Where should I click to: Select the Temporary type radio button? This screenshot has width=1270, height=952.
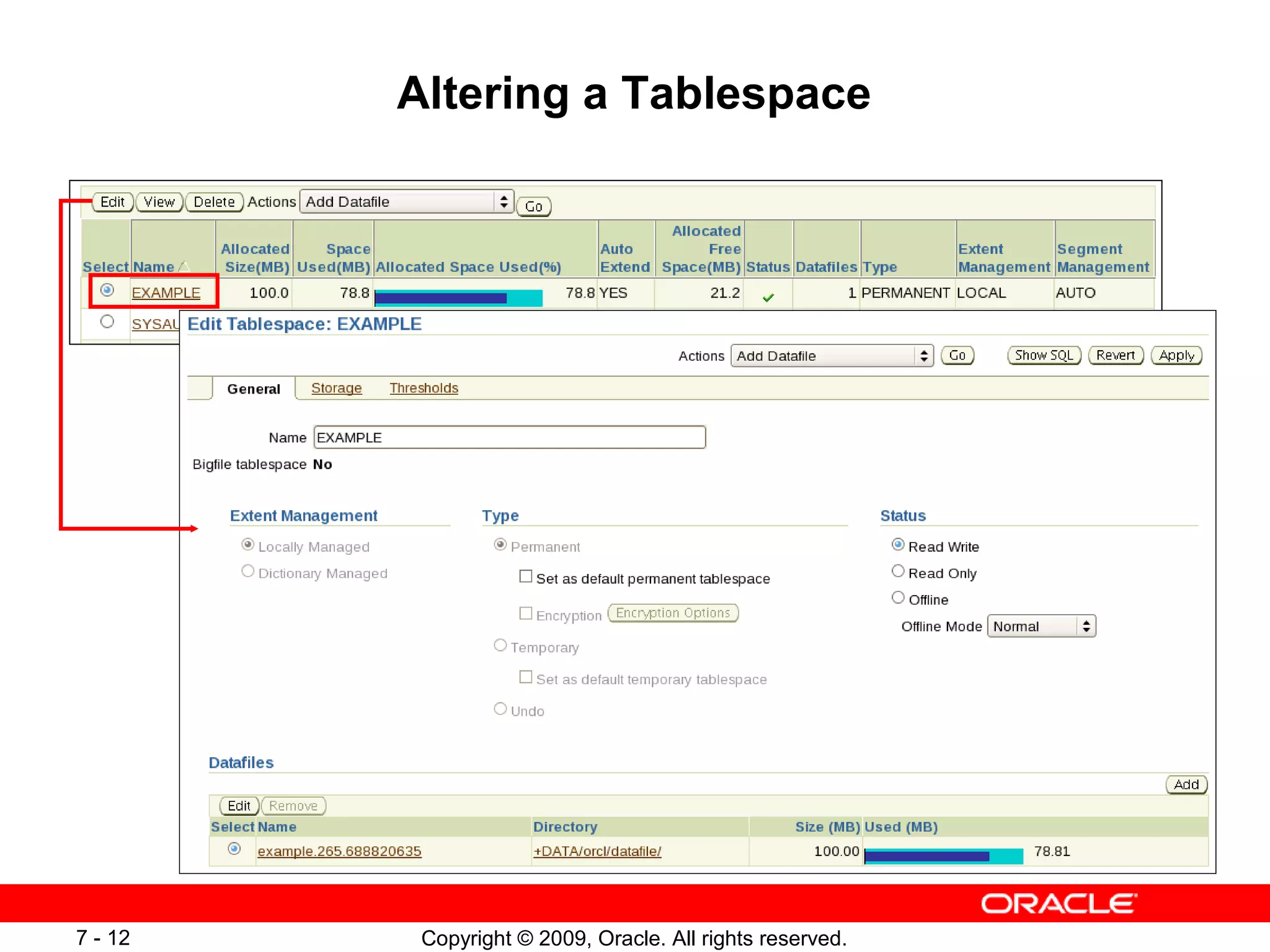click(500, 645)
